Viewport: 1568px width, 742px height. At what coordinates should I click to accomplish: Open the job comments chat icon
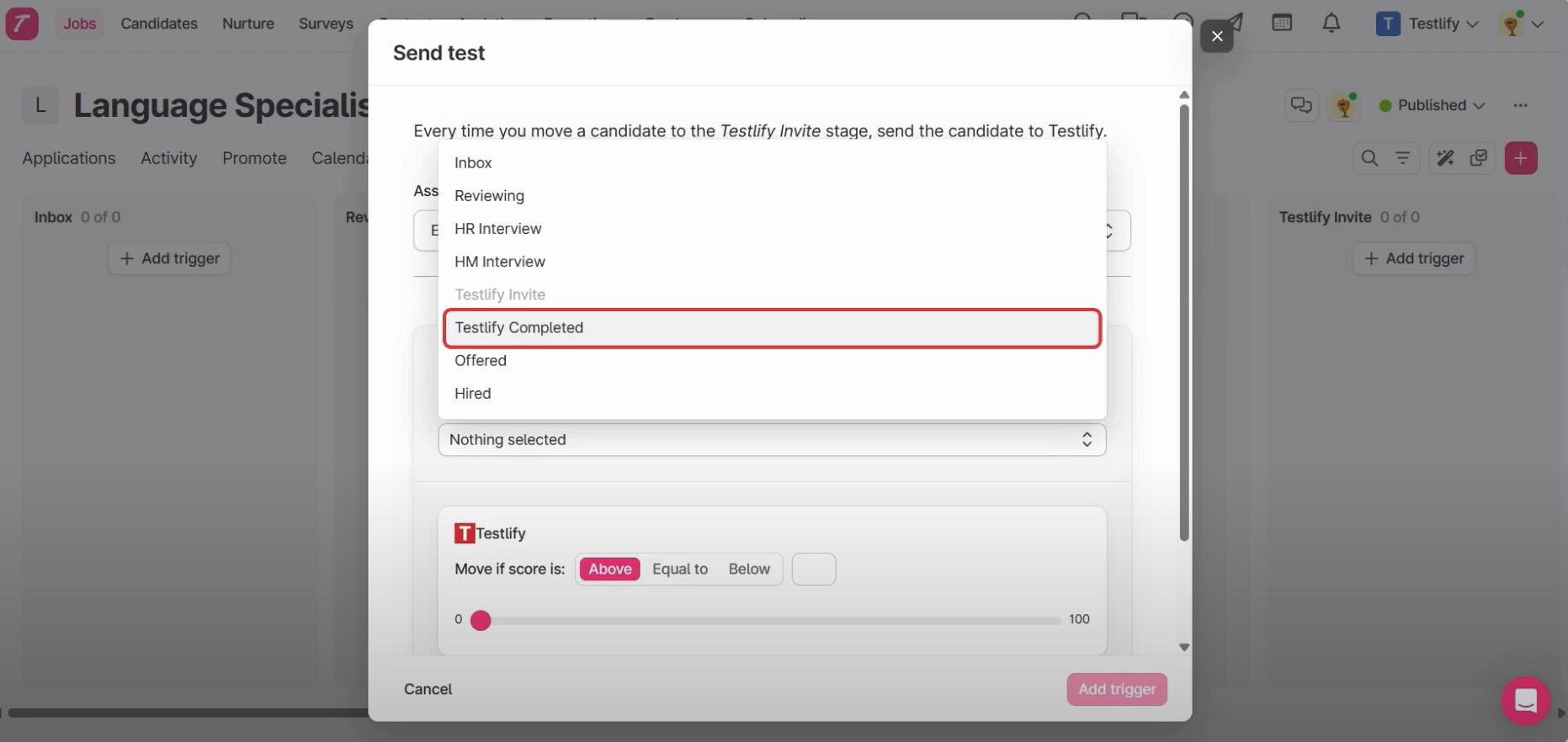pyautogui.click(x=1301, y=105)
